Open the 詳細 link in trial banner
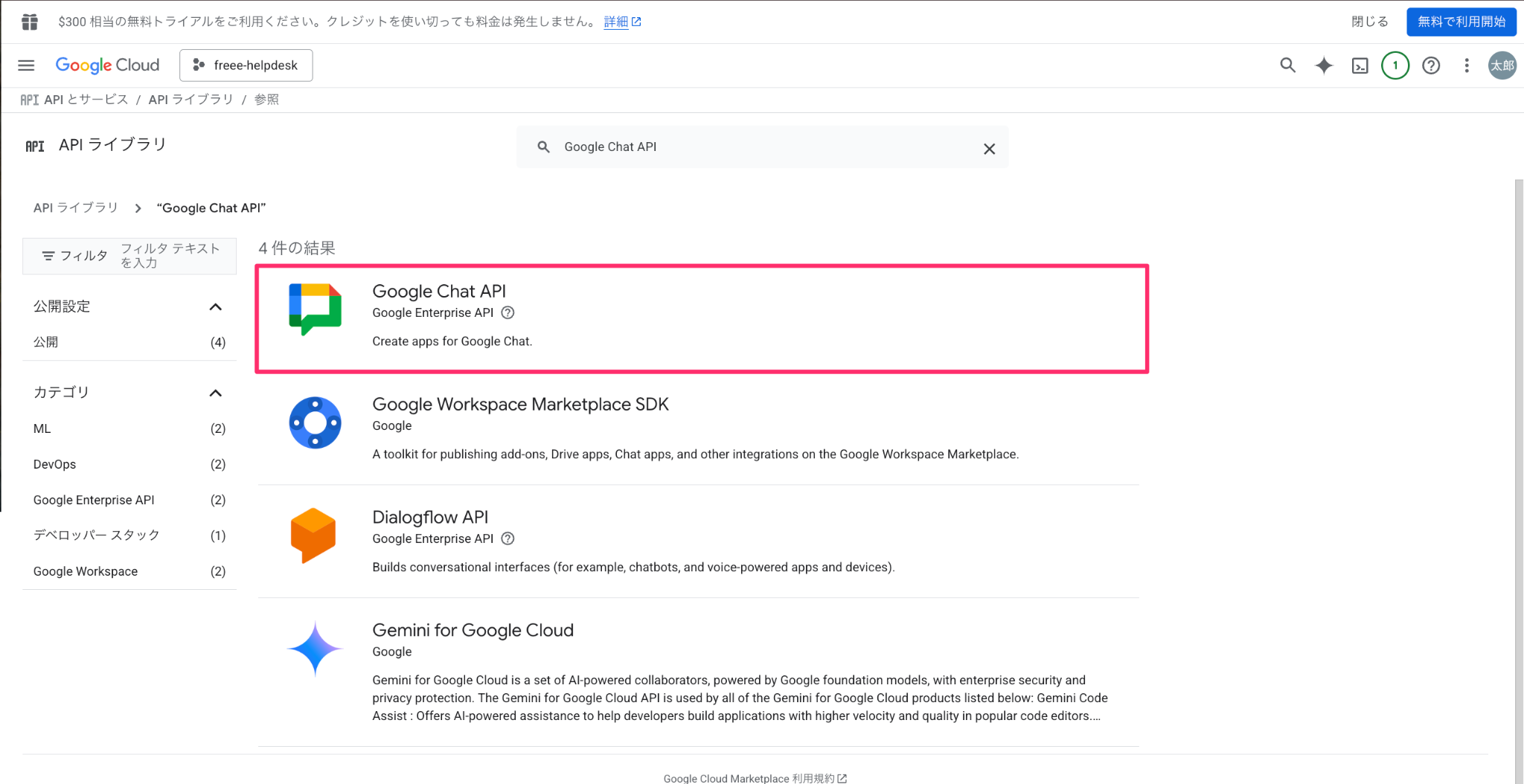The width and height of the screenshot is (1524, 784). point(622,22)
